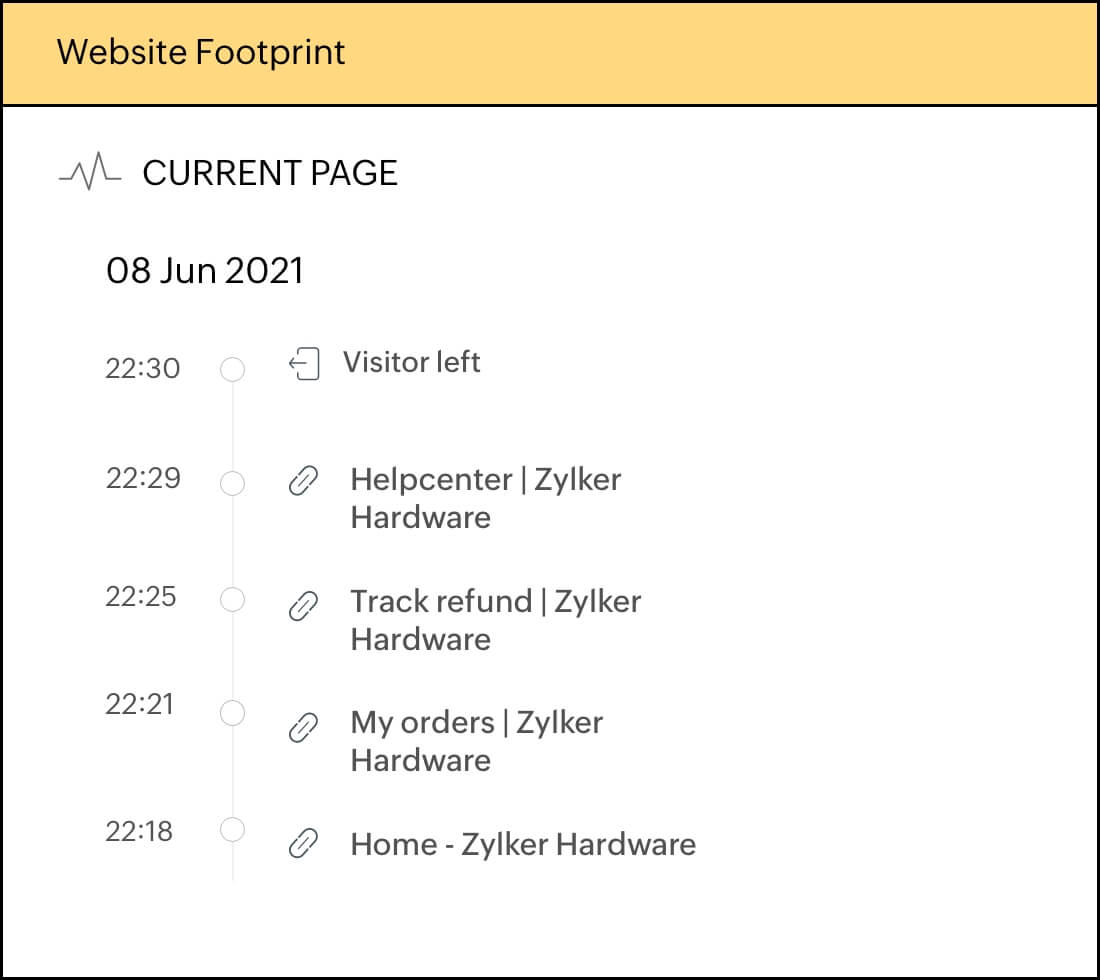Click the paperclip icon next to Track refund
The image size is (1100, 980).
(x=303, y=605)
